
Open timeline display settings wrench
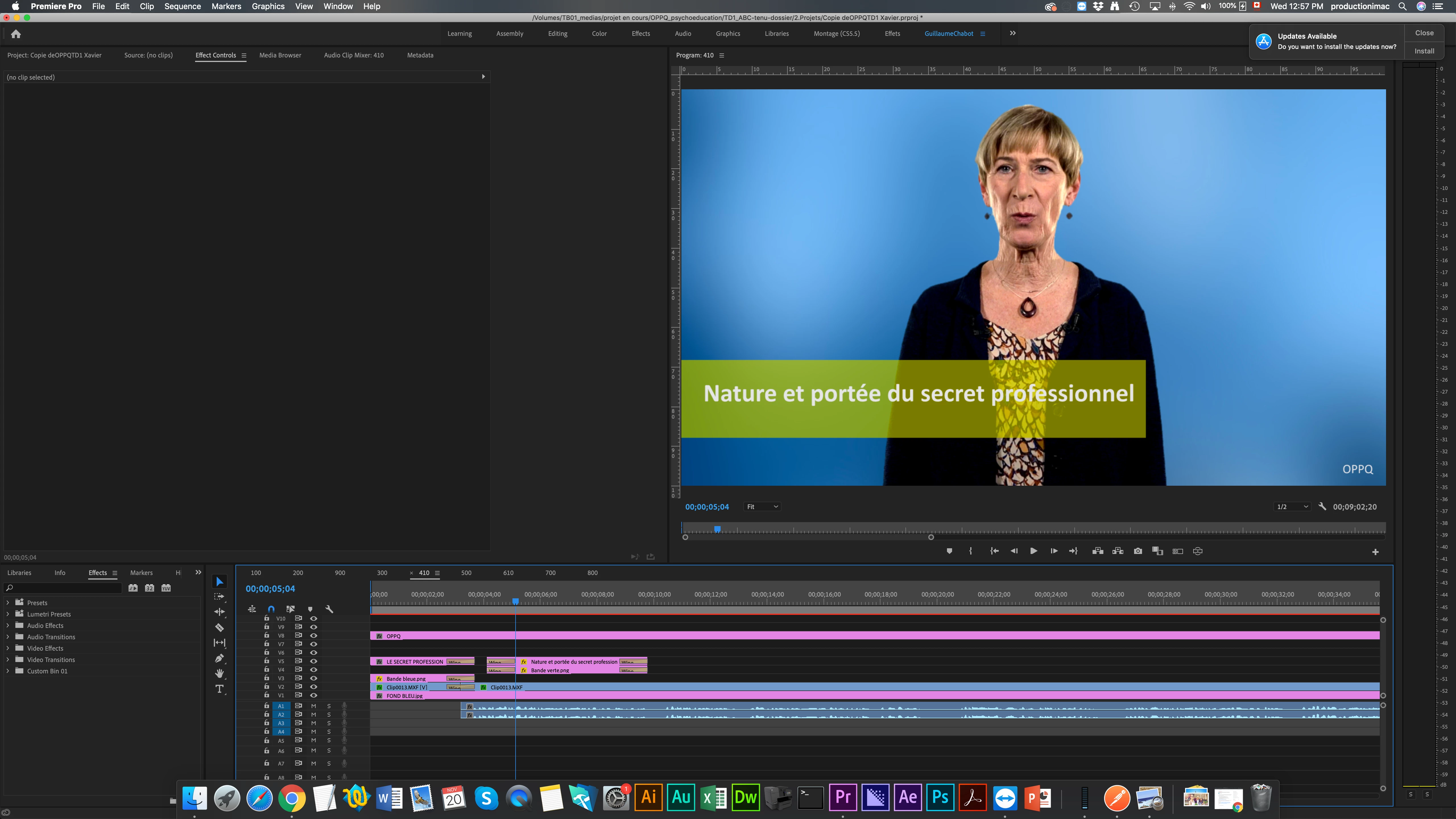click(329, 609)
